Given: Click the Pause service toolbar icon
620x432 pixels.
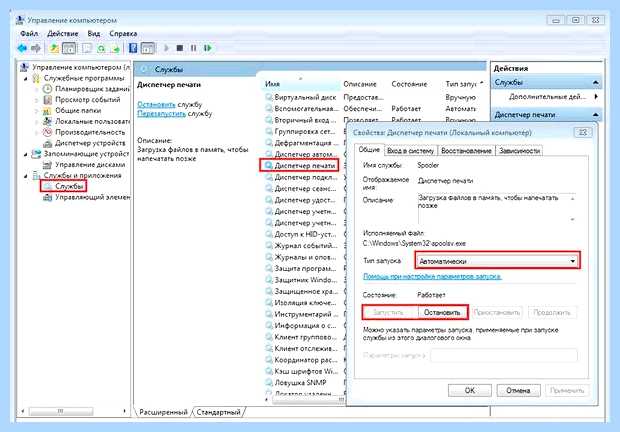Looking at the screenshot, I should click(x=193, y=48).
